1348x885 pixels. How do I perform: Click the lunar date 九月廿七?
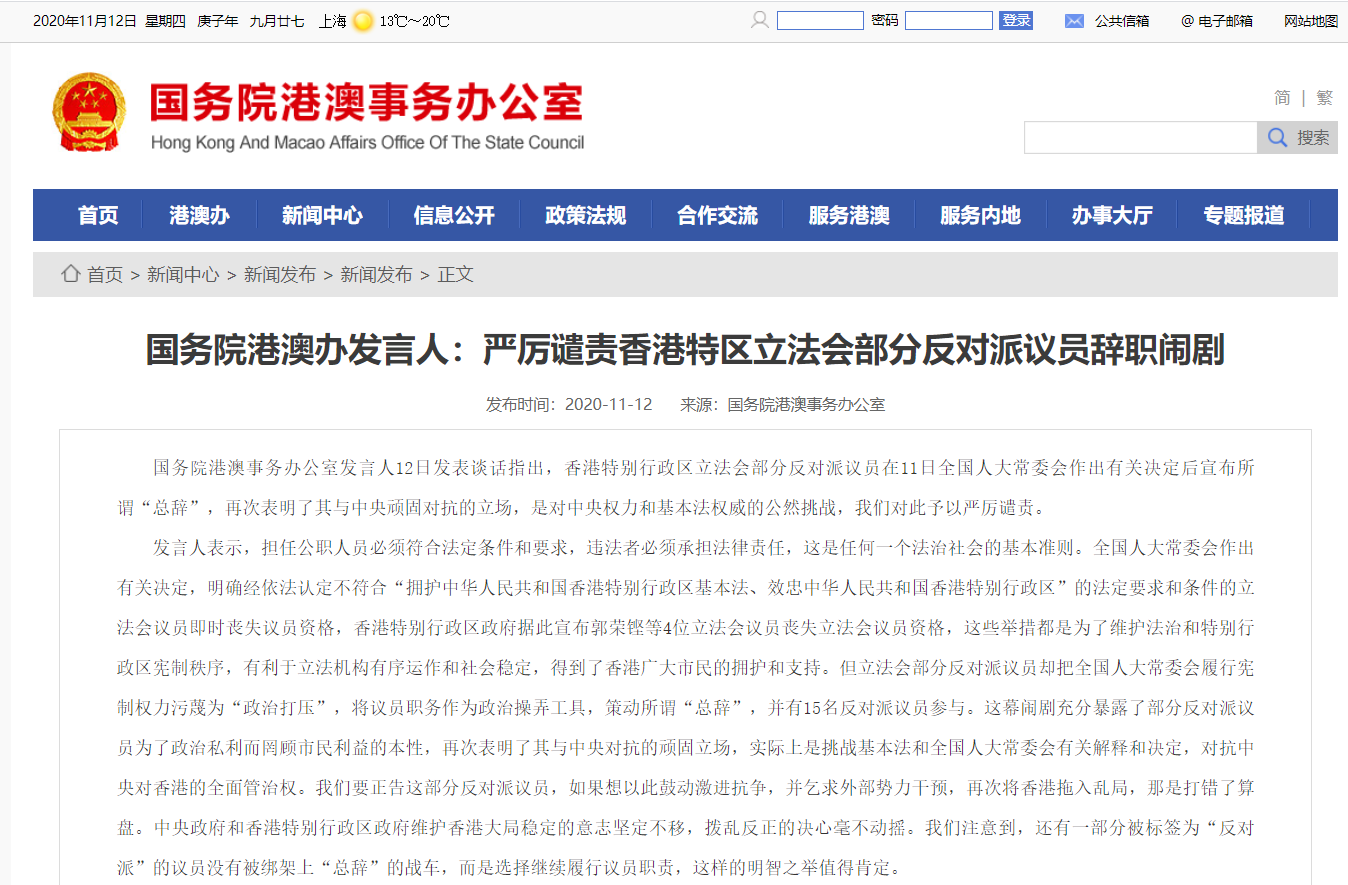coord(277,21)
